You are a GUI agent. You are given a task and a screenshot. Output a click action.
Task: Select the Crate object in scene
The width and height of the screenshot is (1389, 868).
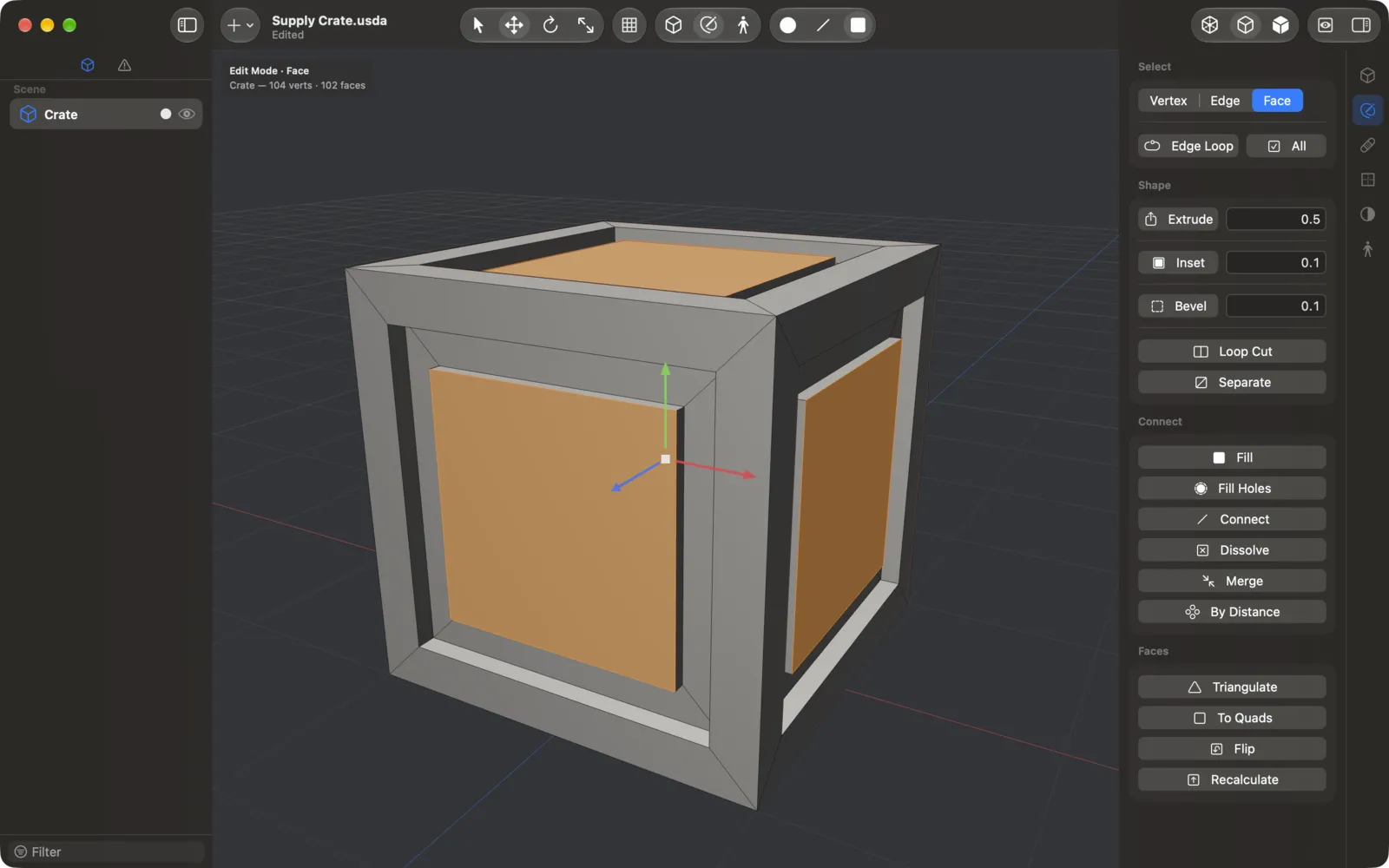click(x=105, y=114)
